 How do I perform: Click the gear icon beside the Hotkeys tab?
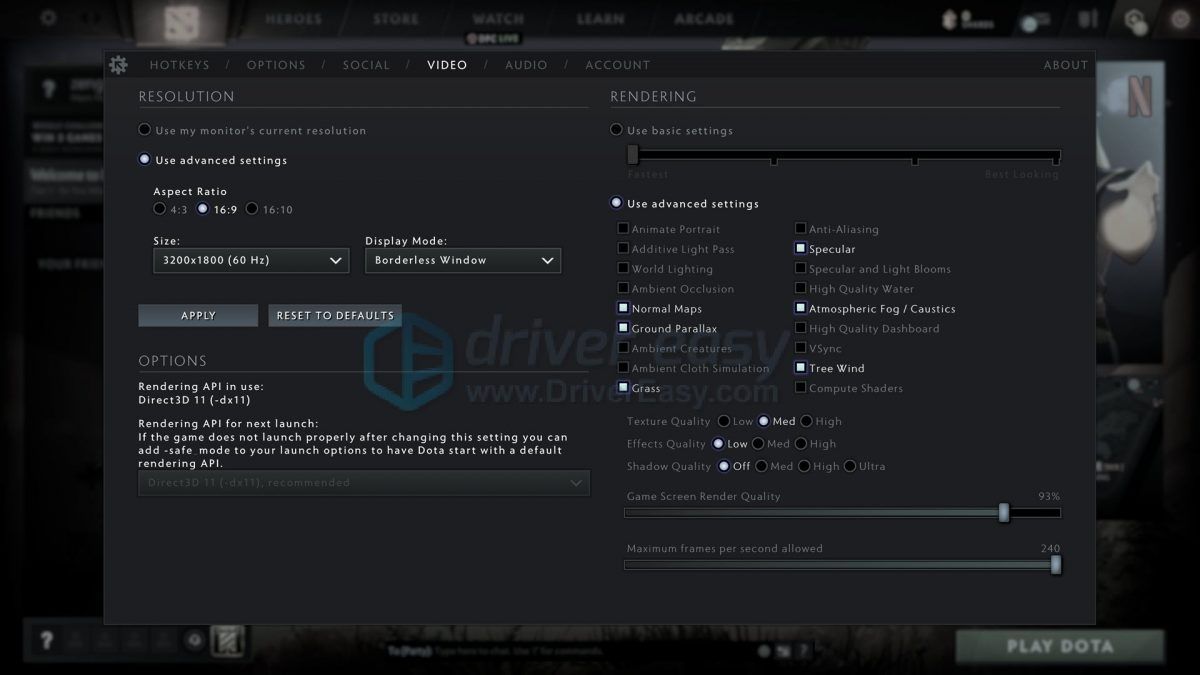click(118, 65)
